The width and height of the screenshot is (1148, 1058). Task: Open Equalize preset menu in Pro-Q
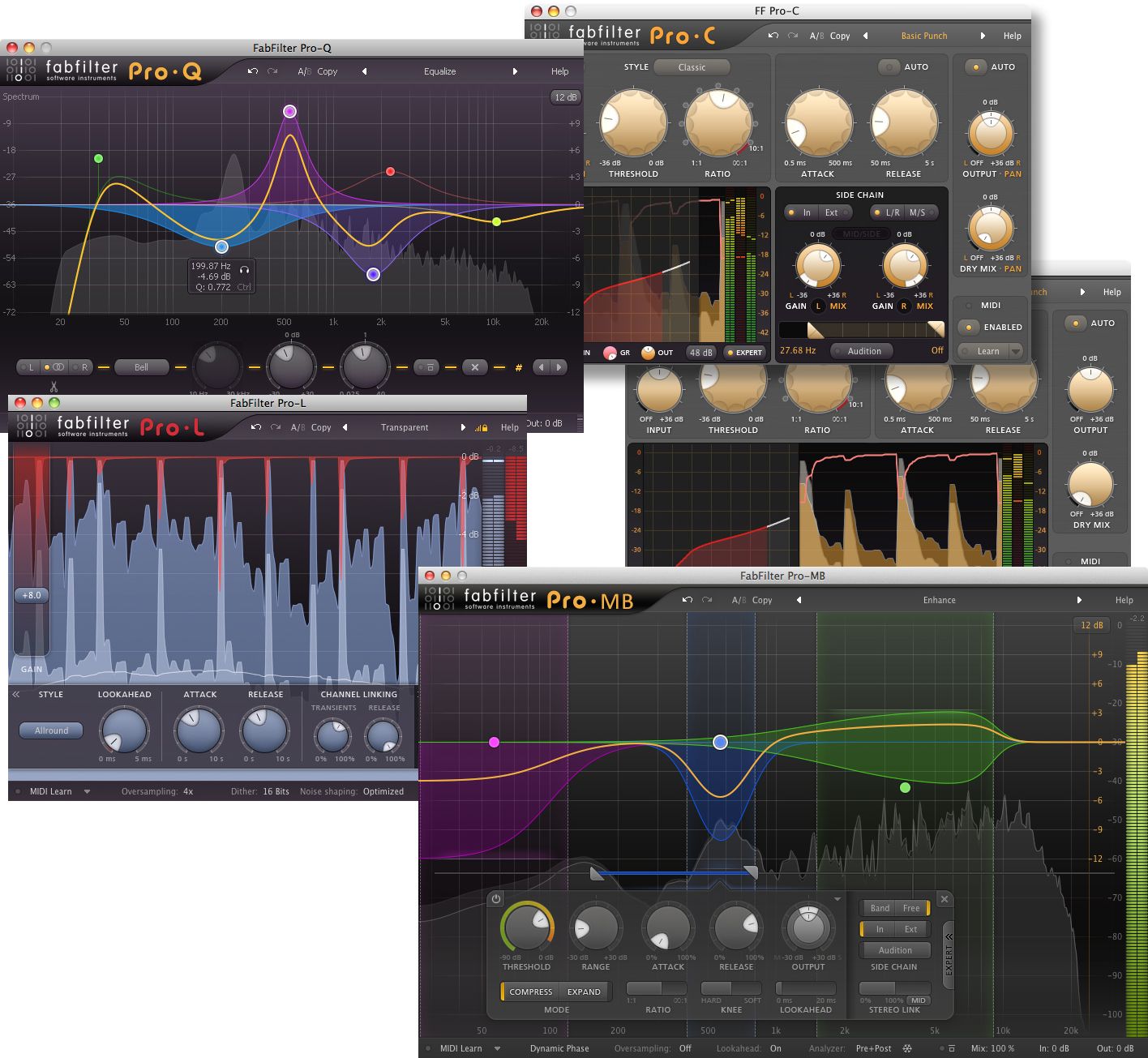439,71
